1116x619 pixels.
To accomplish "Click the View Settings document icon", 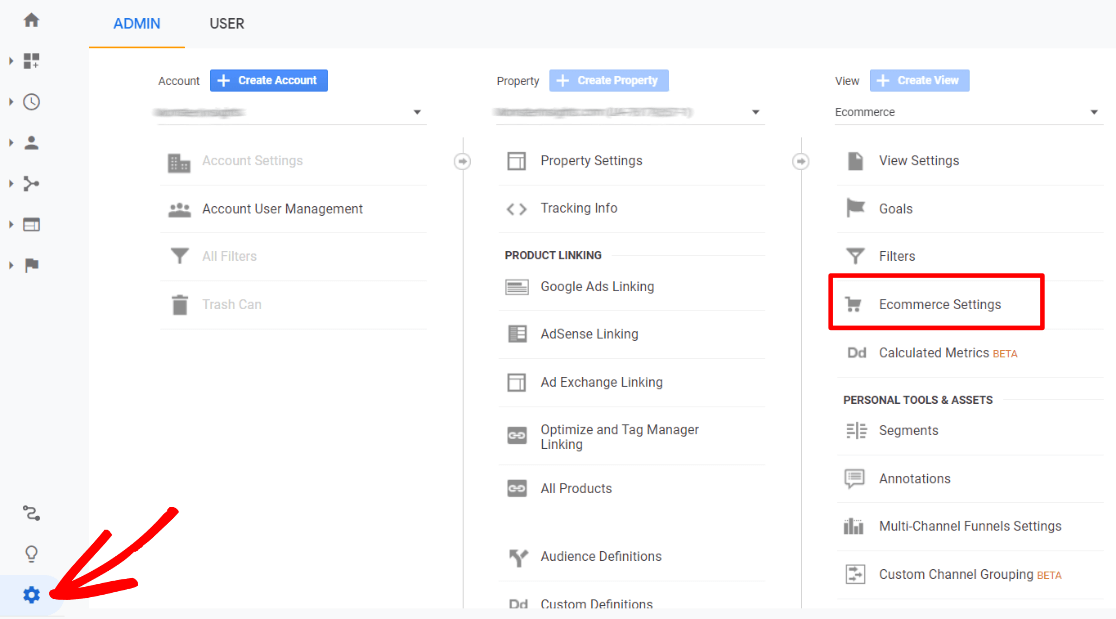I will tap(856, 161).
